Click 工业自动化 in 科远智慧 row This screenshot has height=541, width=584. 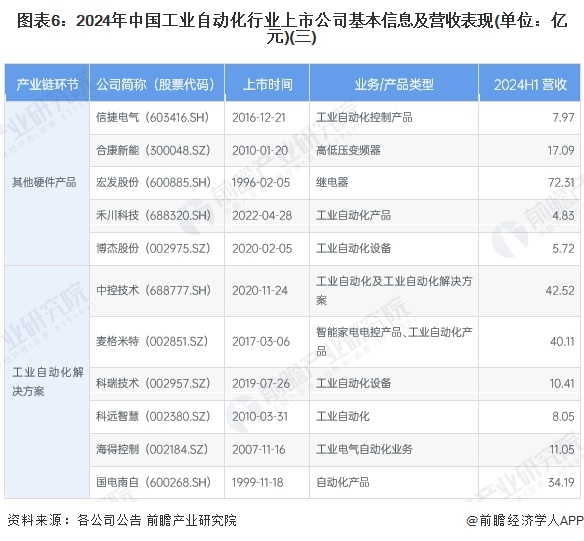pyautogui.click(x=343, y=416)
